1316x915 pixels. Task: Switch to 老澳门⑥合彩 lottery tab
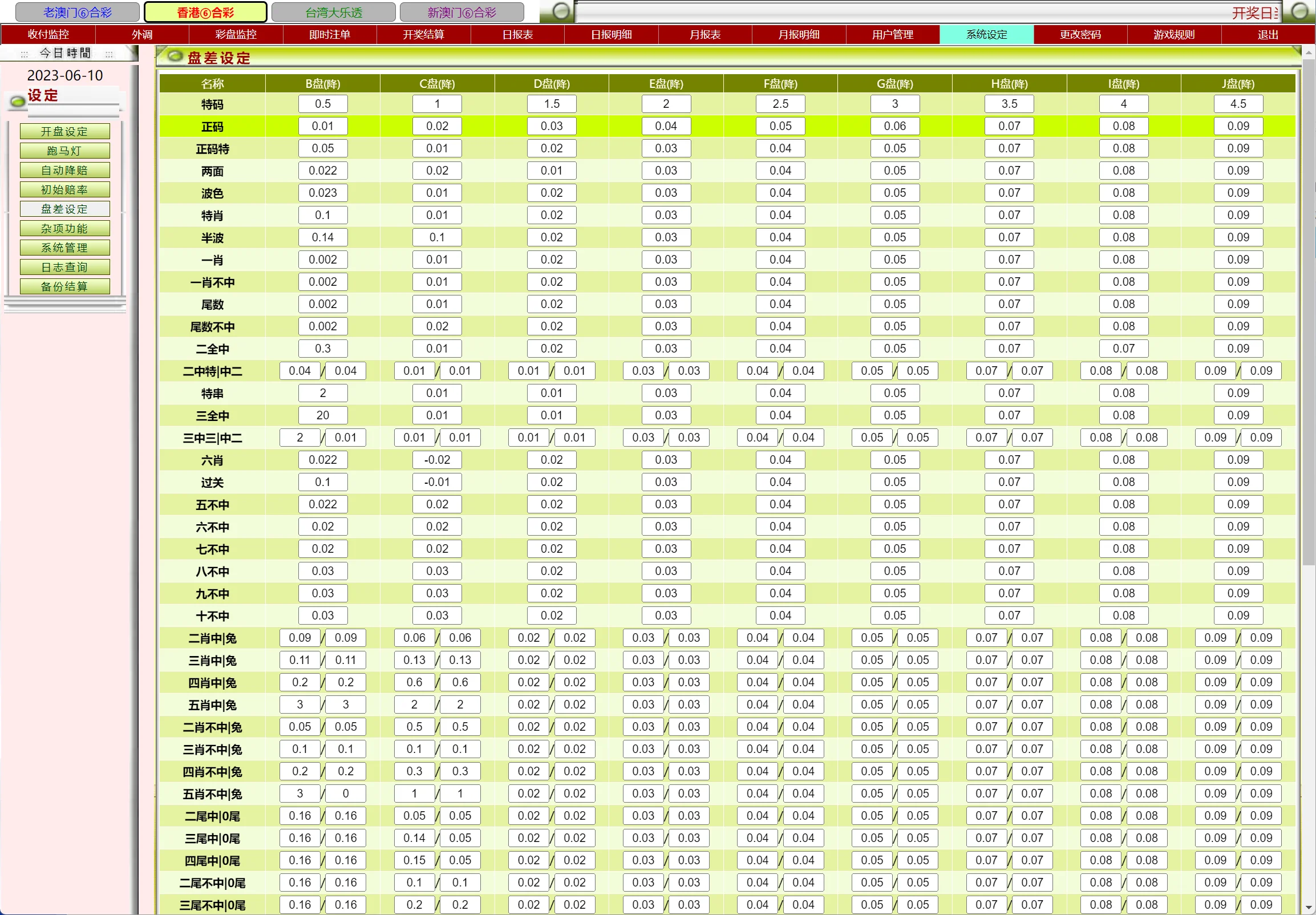78,12
